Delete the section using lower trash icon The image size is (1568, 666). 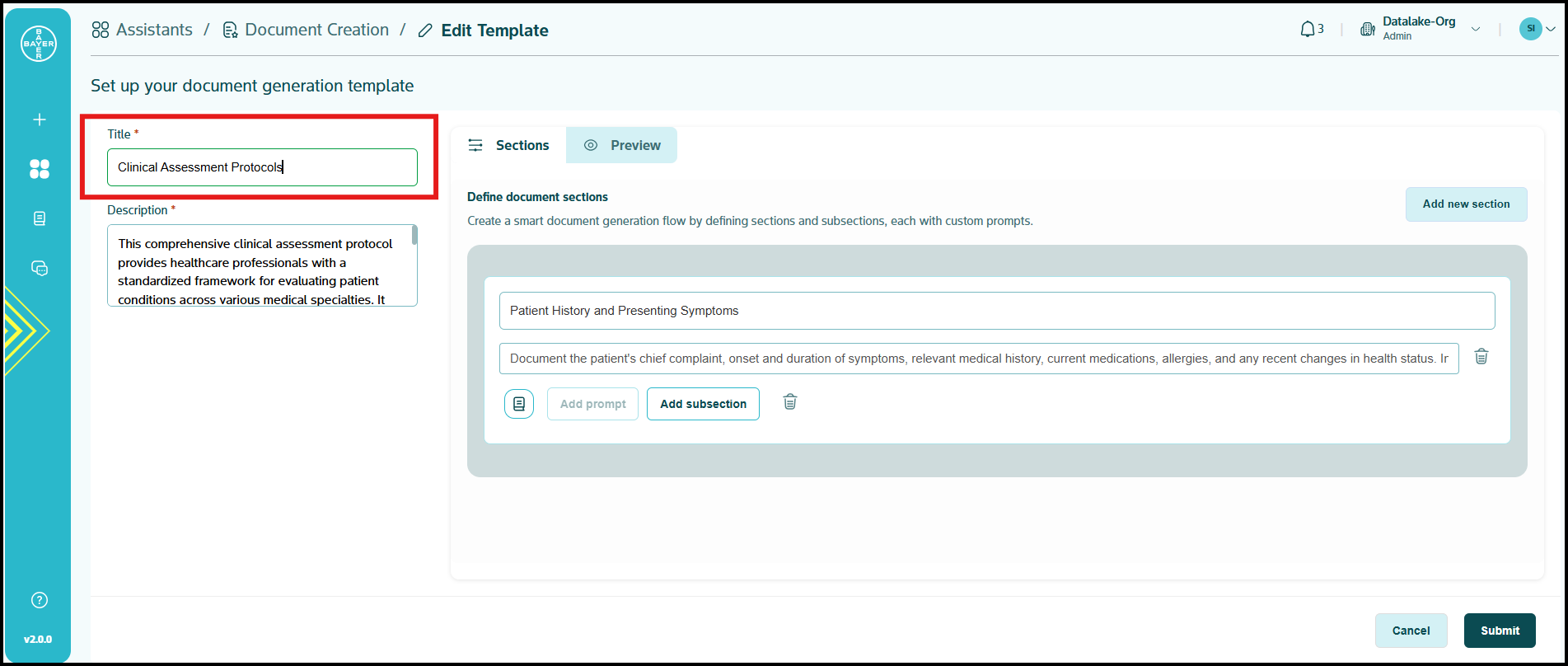click(x=789, y=402)
